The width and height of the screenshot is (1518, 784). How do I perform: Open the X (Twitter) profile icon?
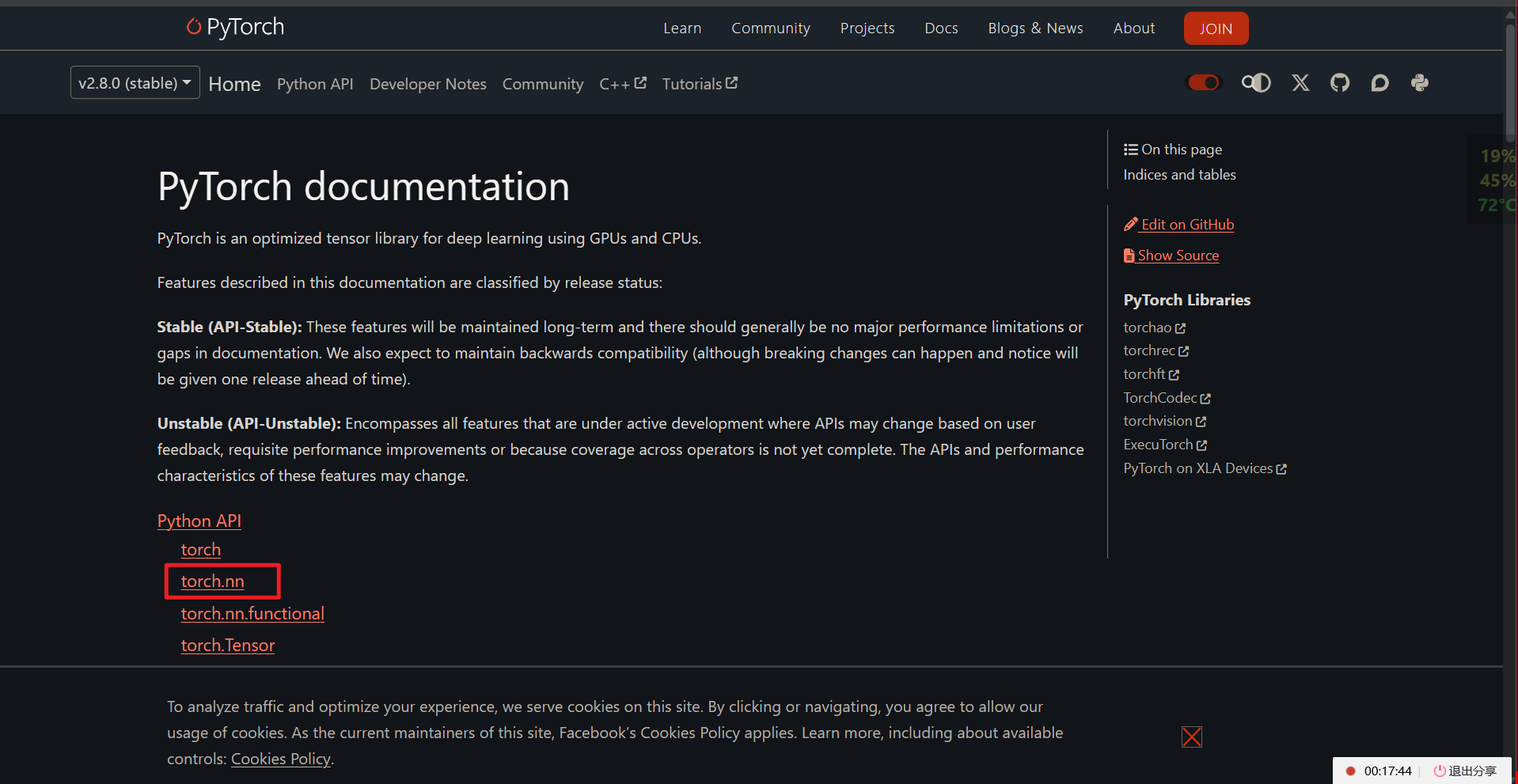(x=1300, y=82)
